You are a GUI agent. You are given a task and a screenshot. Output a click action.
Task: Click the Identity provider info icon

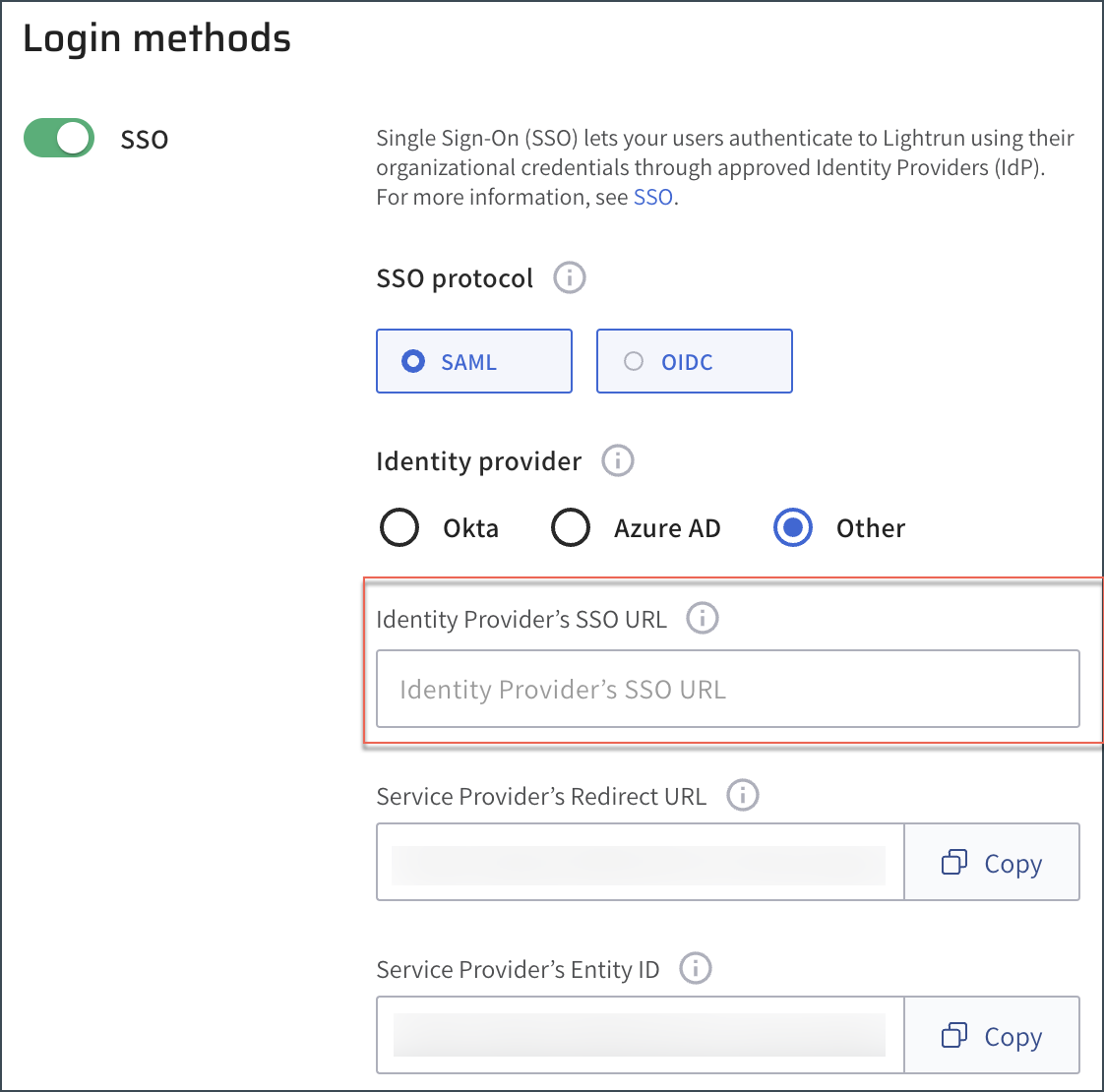pos(617,460)
